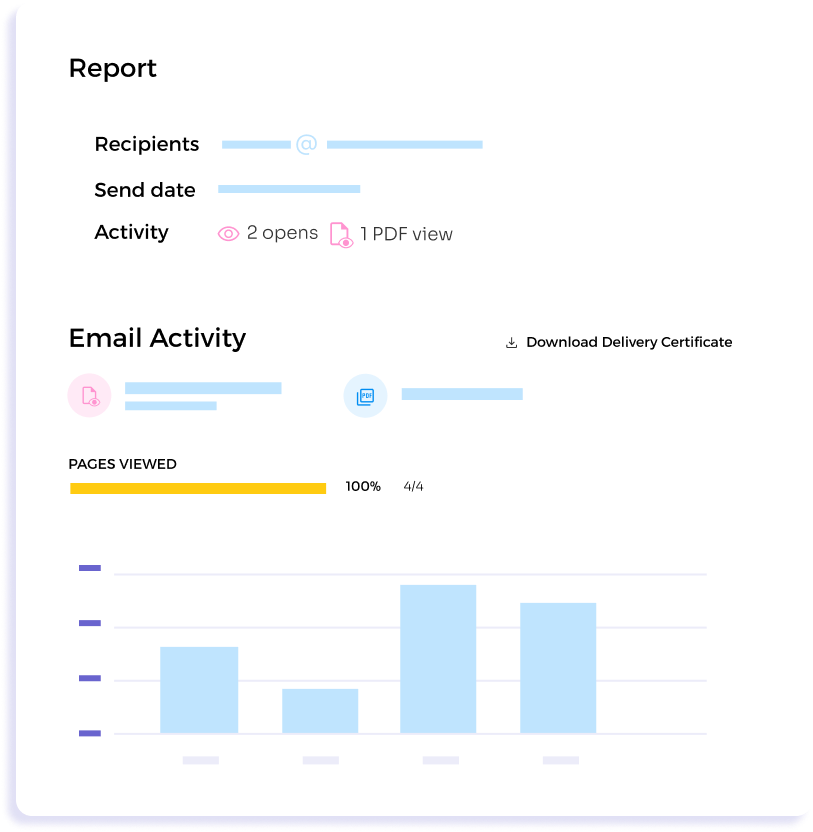Open the blue PDF document icon in Email Activity
The image size is (813, 832).
click(364, 395)
